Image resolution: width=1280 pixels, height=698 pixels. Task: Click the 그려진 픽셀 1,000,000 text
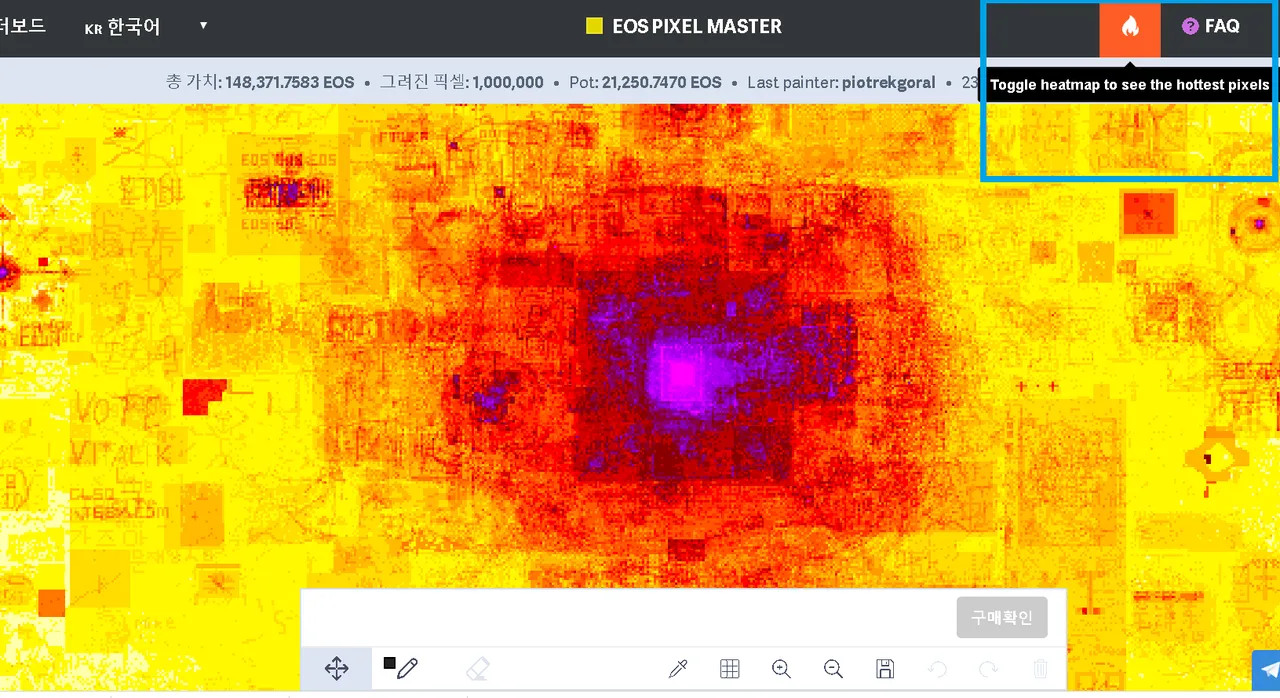[462, 82]
